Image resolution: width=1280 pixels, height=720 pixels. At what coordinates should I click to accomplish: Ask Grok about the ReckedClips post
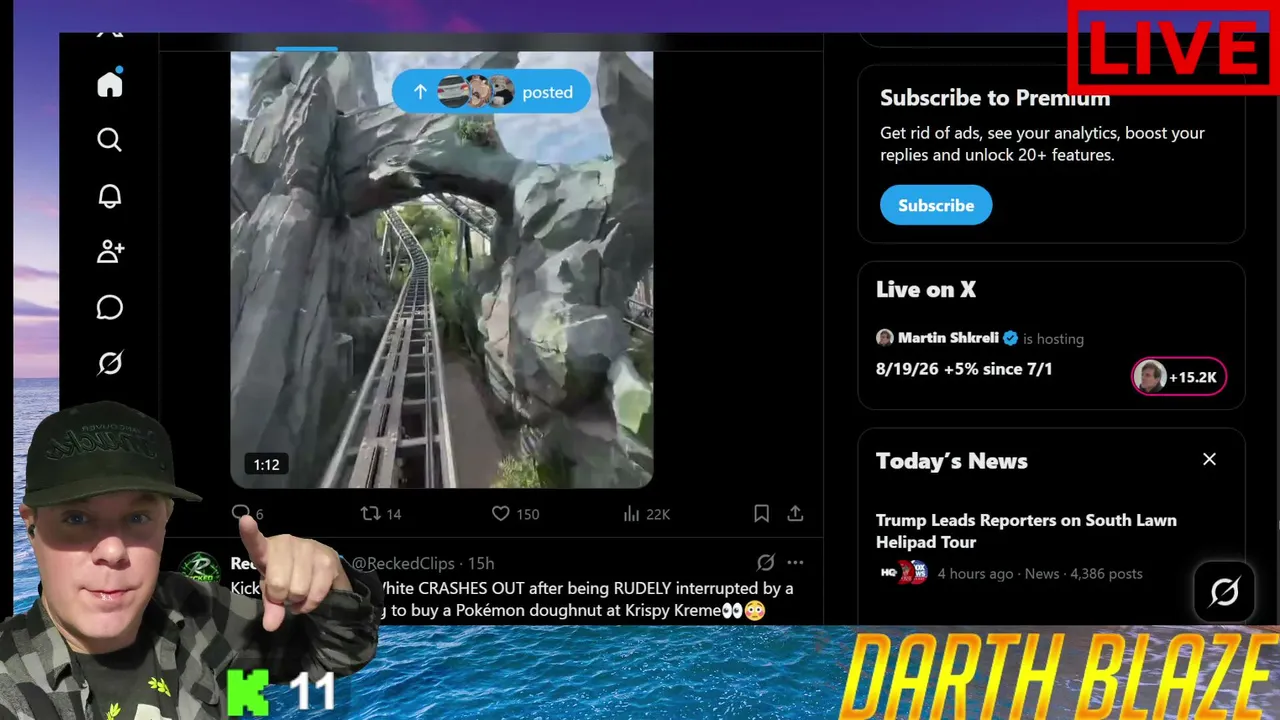[x=766, y=562]
